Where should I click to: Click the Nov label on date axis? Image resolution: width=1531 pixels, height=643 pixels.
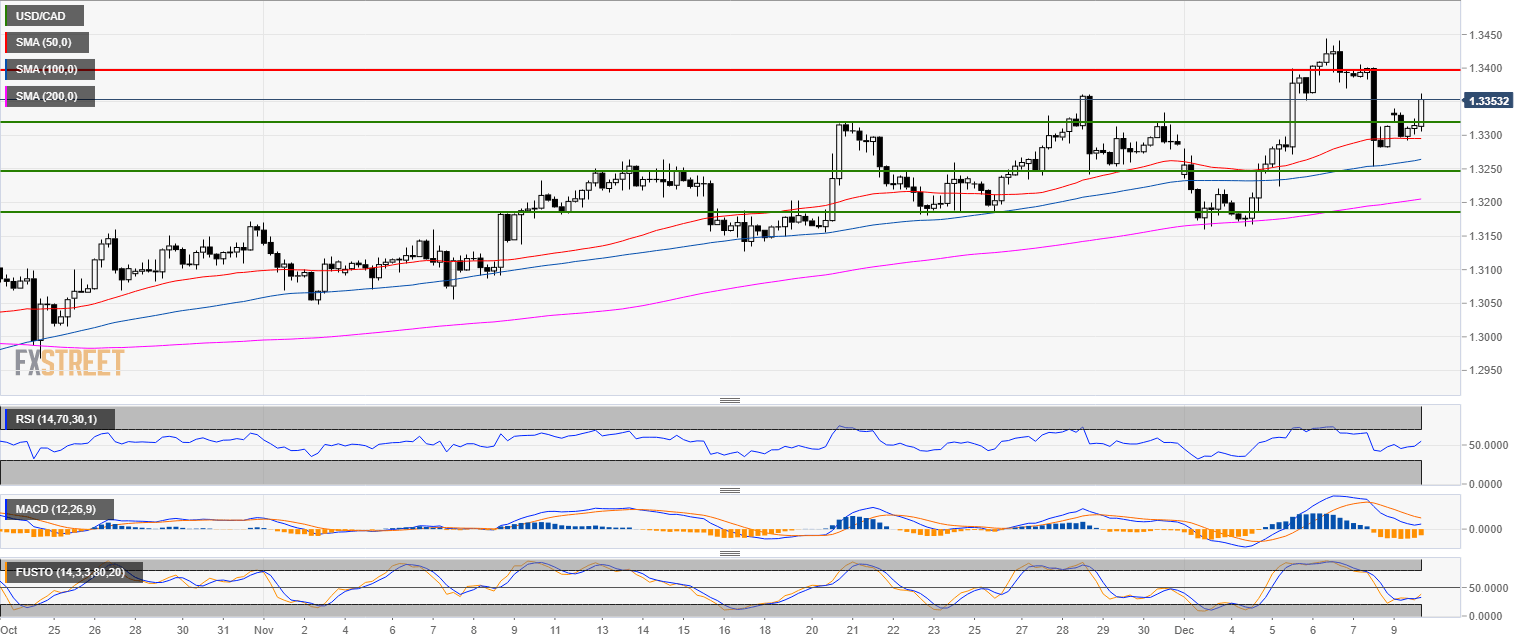[x=264, y=632]
